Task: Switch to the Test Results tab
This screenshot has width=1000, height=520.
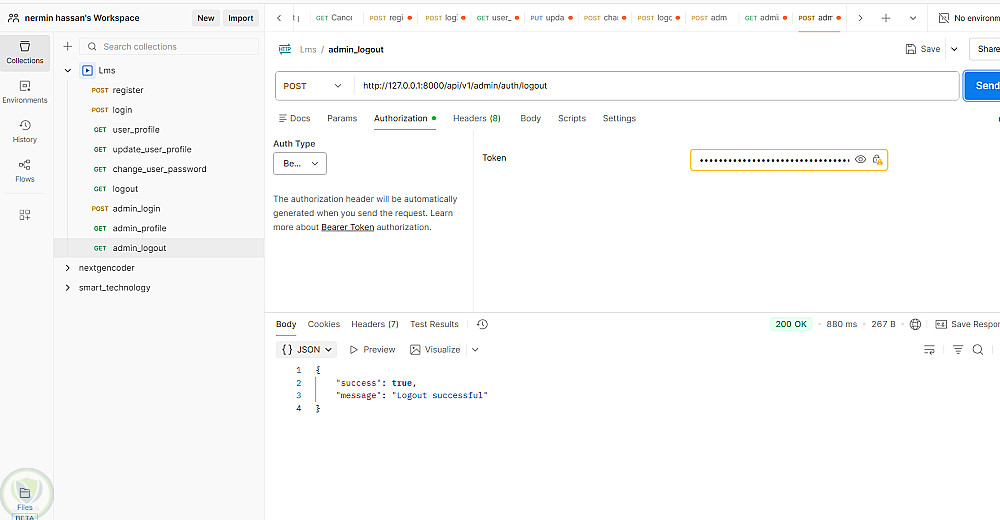Action: [434, 324]
